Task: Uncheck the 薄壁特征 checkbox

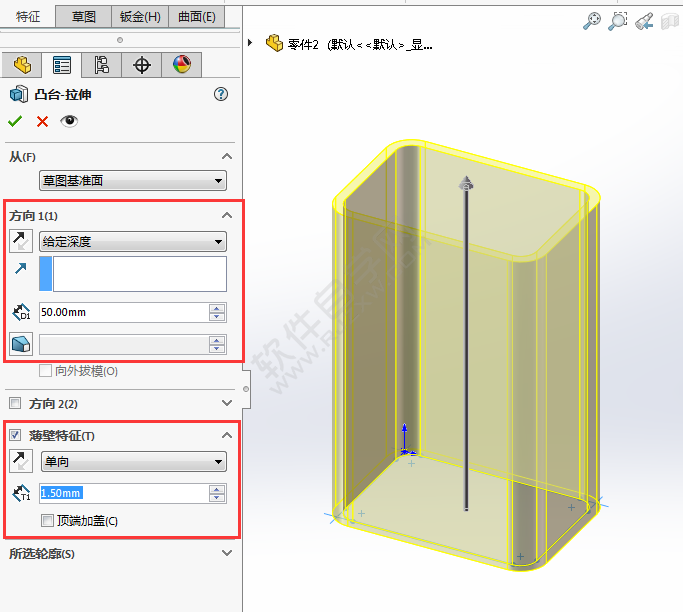Action: (15, 435)
